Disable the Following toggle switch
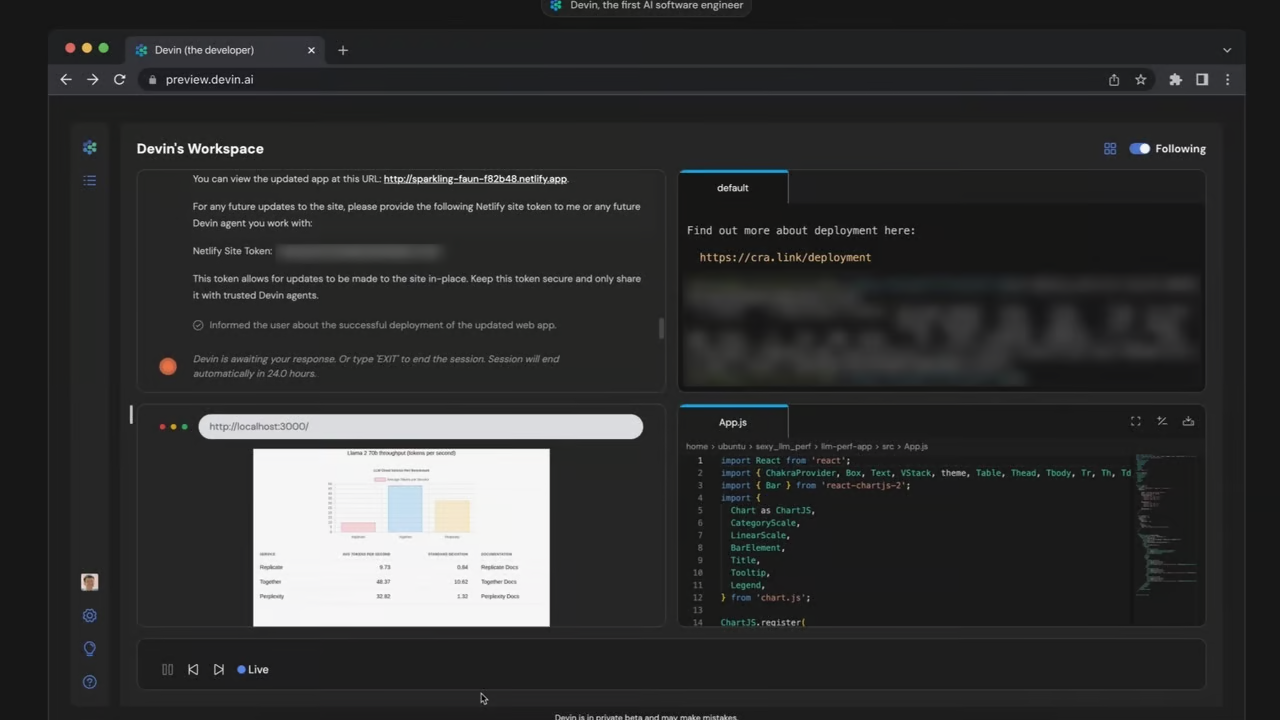The image size is (1280, 720). click(x=1140, y=149)
